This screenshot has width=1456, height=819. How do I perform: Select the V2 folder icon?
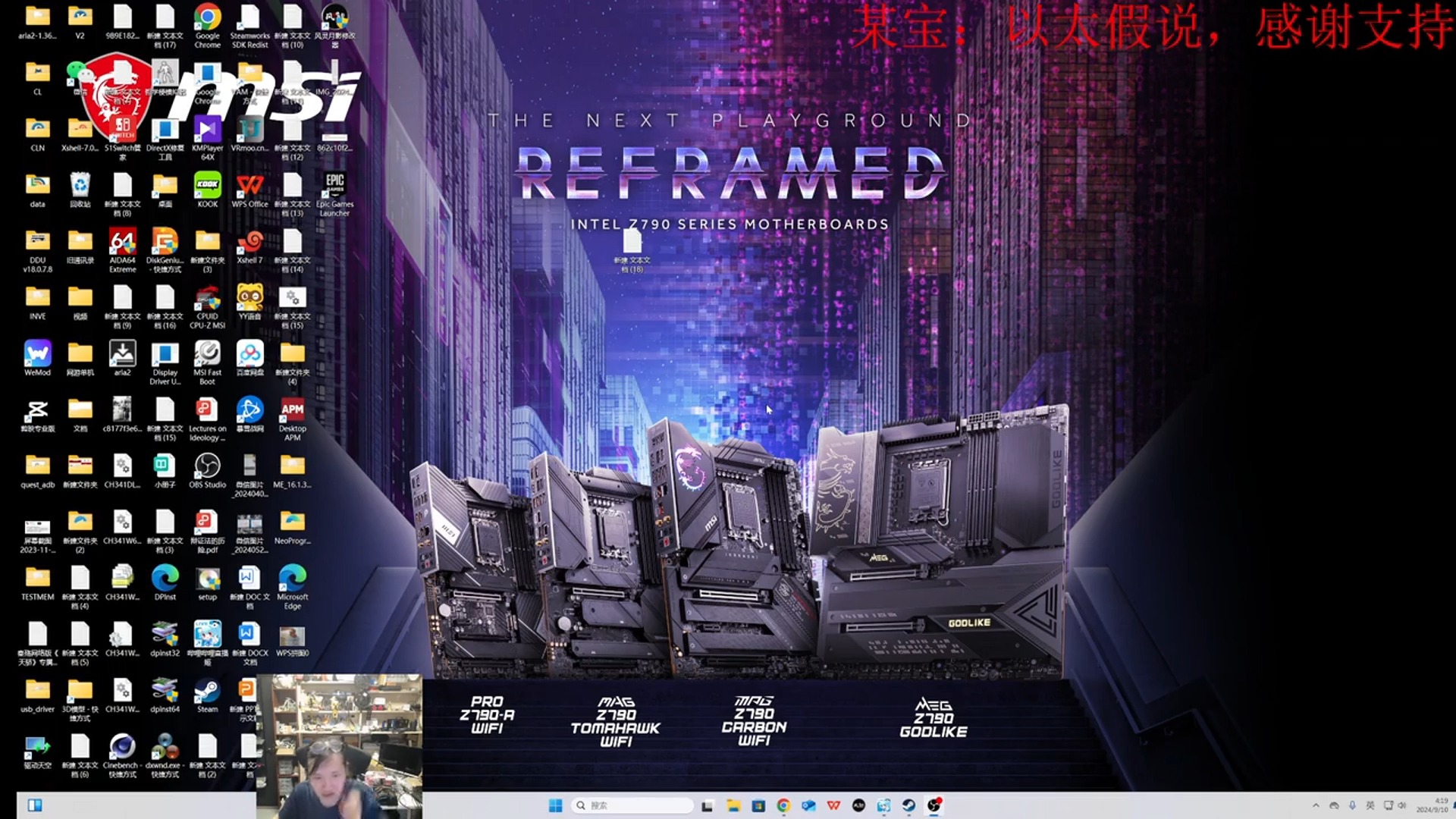(x=80, y=23)
